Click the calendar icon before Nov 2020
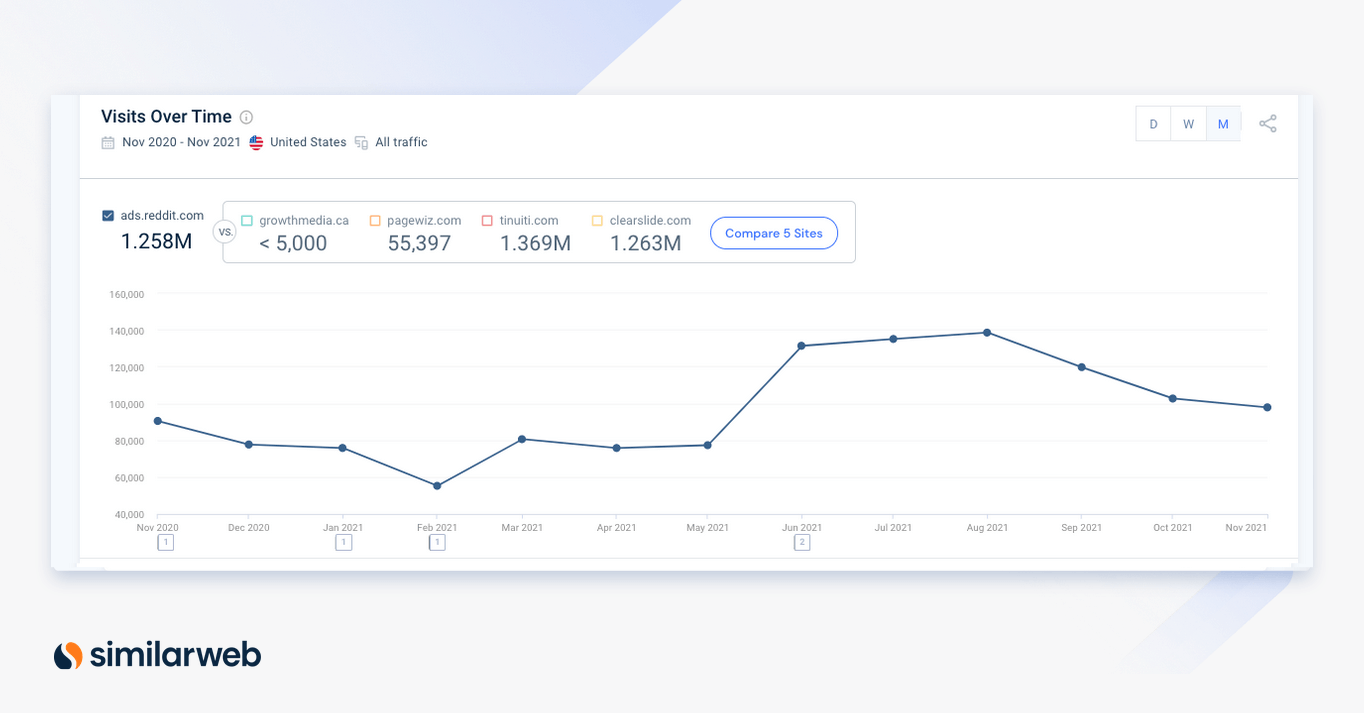Image resolution: width=1364 pixels, height=713 pixels. click(x=108, y=143)
